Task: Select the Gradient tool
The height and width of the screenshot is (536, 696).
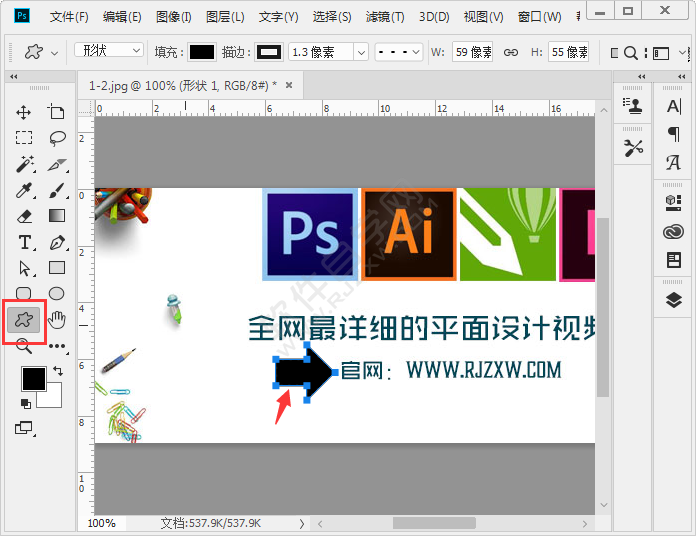Action: pyautogui.click(x=57, y=216)
